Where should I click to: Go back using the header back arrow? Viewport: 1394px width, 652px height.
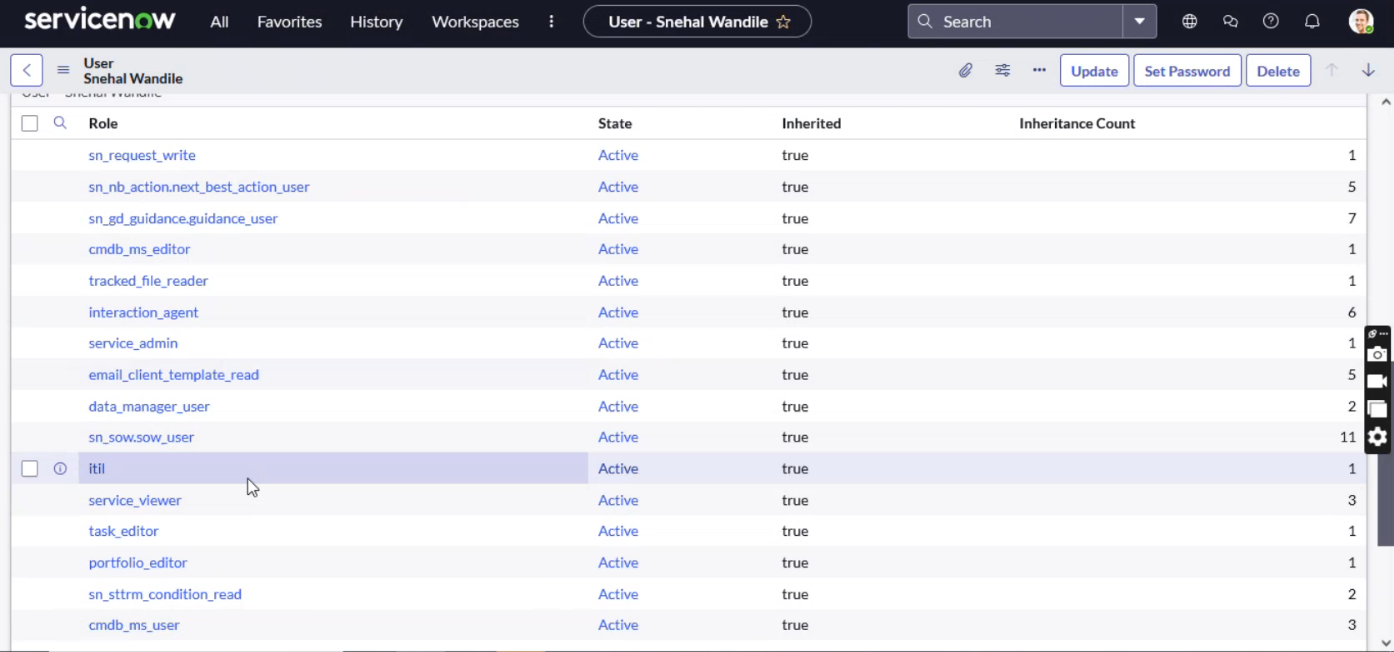pos(27,70)
